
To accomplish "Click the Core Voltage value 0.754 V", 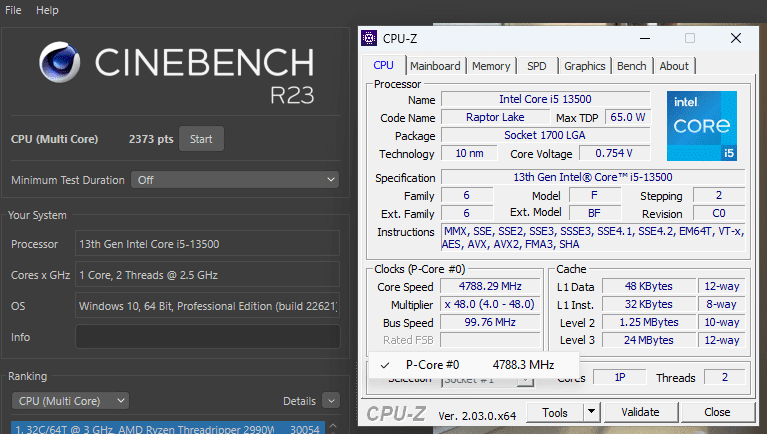I will coord(614,153).
